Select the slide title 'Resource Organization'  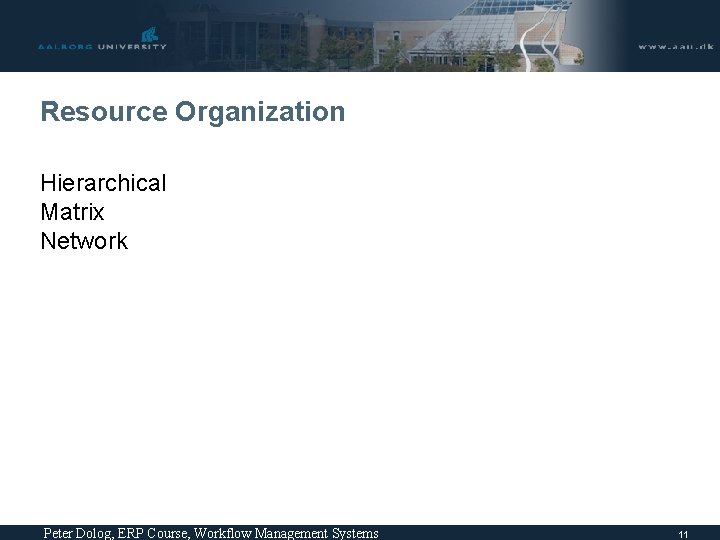click(193, 112)
